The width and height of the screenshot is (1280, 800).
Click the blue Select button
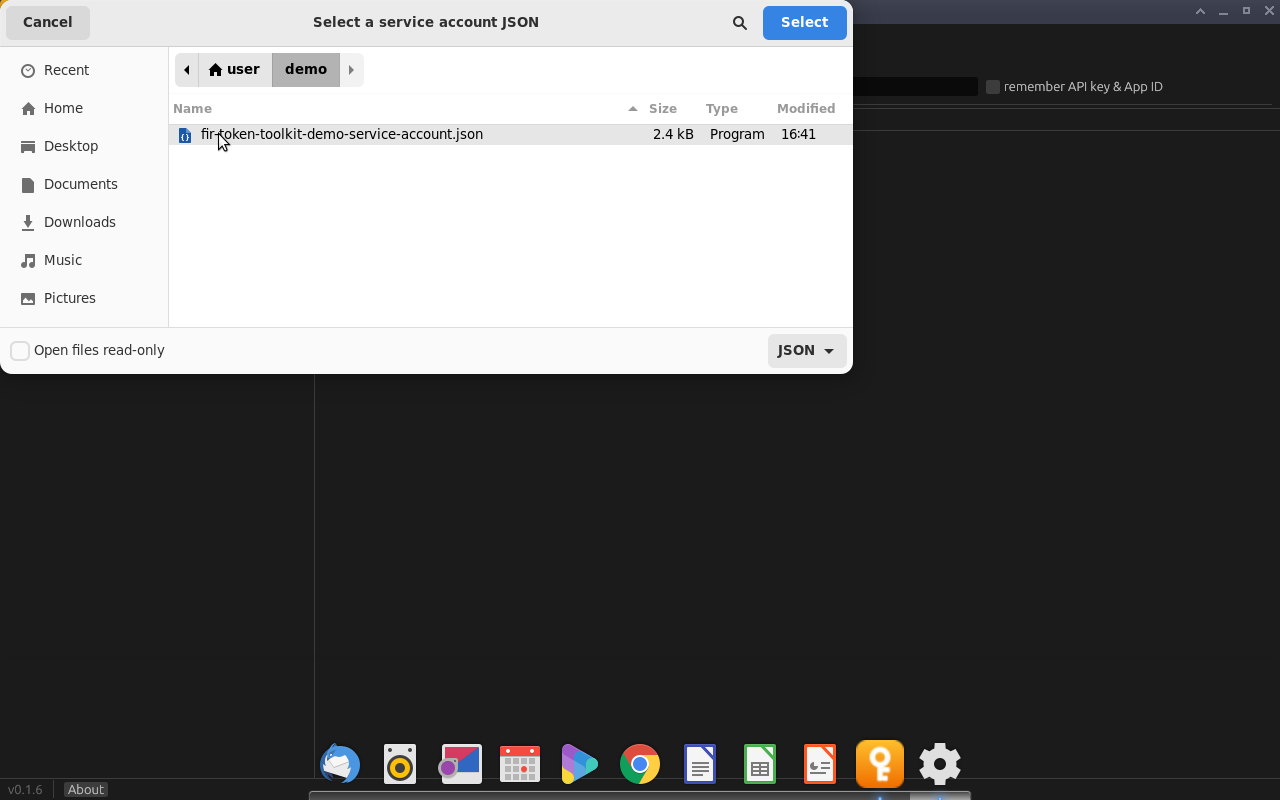(x=805, y=23)
